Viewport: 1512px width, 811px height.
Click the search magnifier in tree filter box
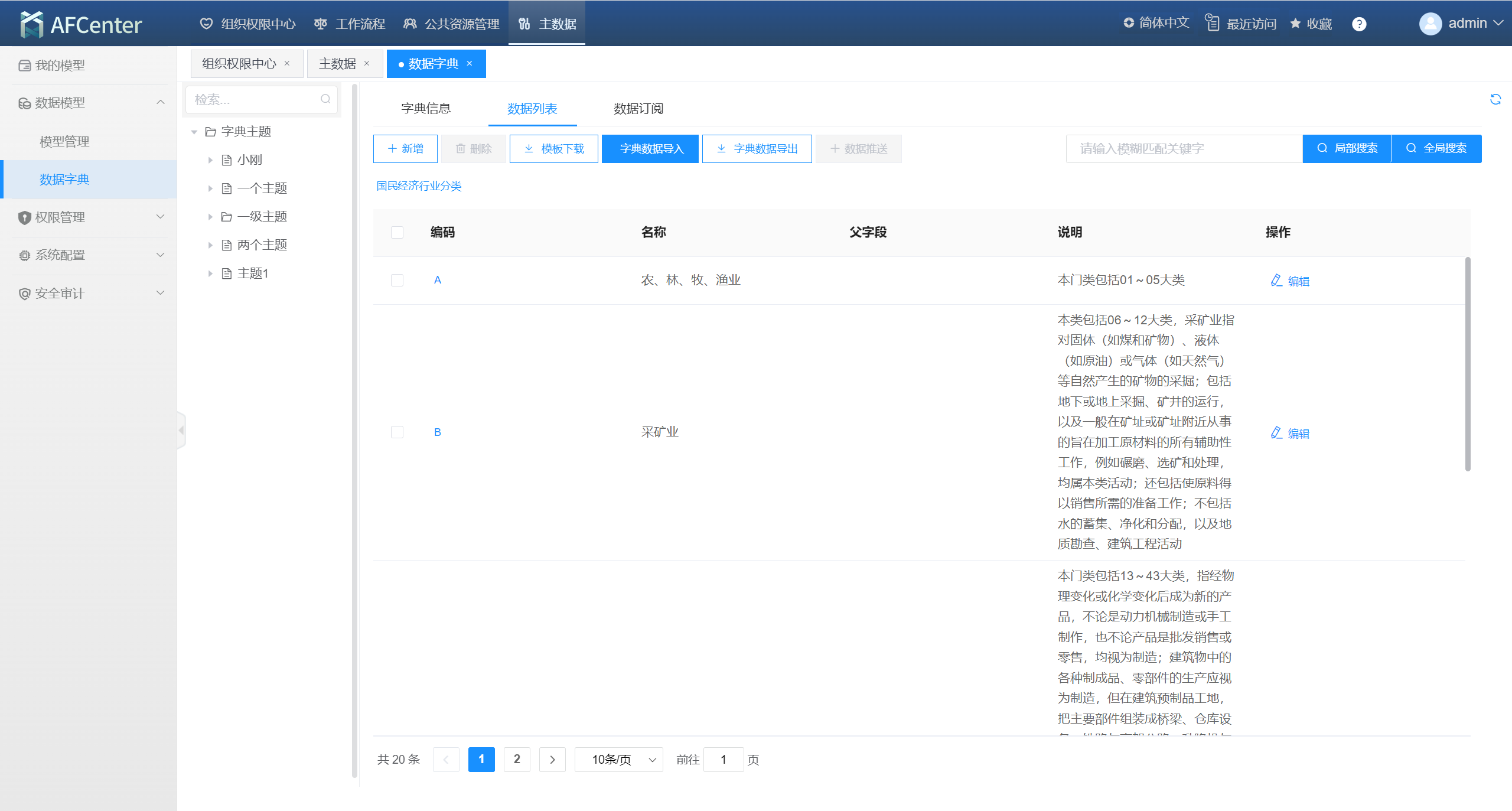coord(325,99)
